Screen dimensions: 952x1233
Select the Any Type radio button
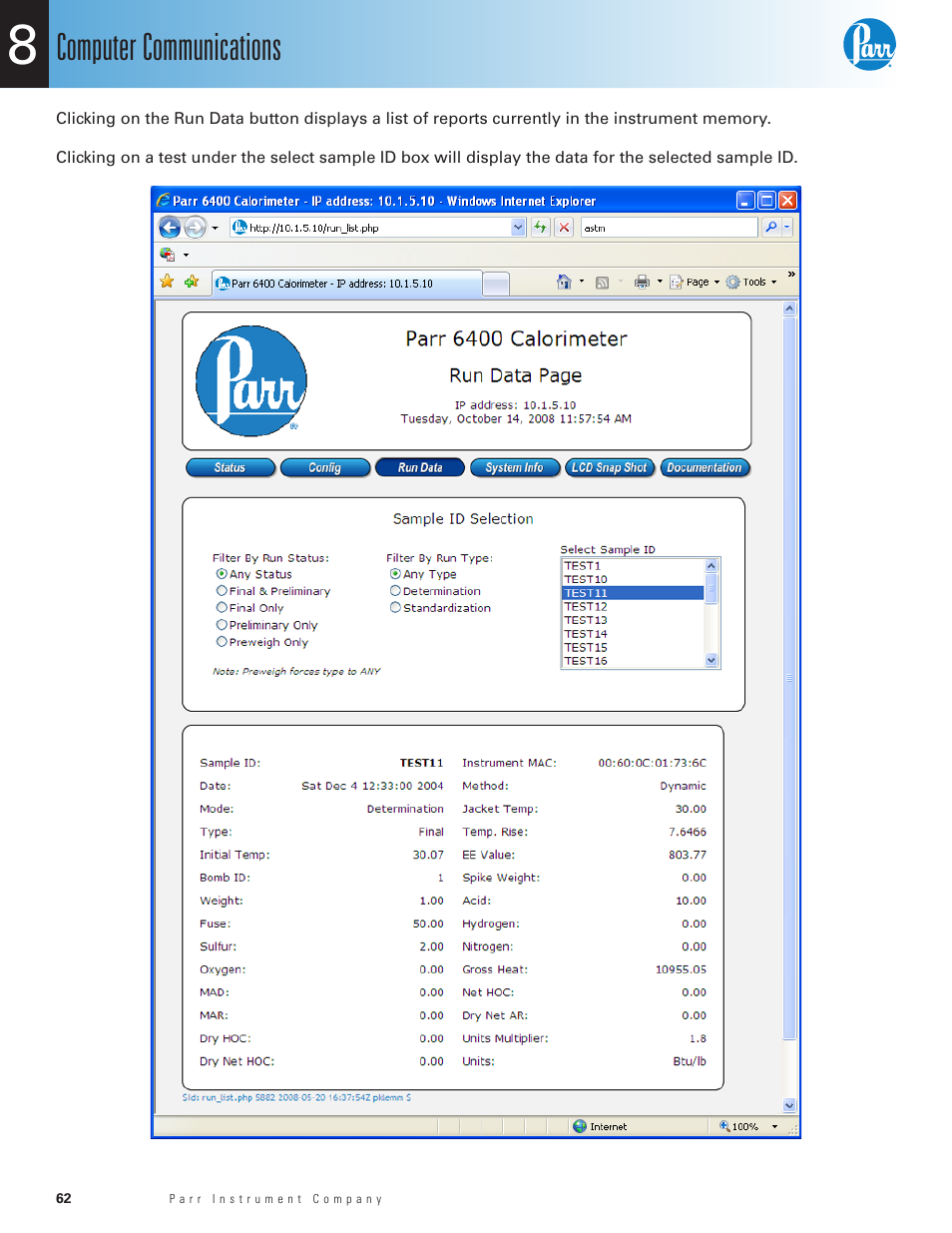[x=395, y=574]
